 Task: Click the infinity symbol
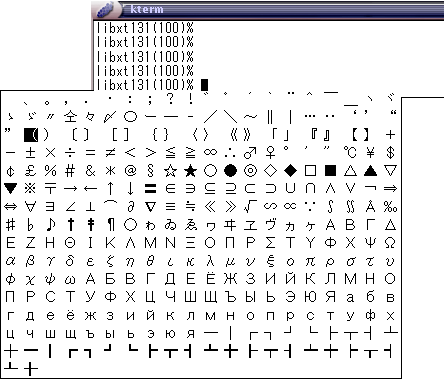coord(210,153)
